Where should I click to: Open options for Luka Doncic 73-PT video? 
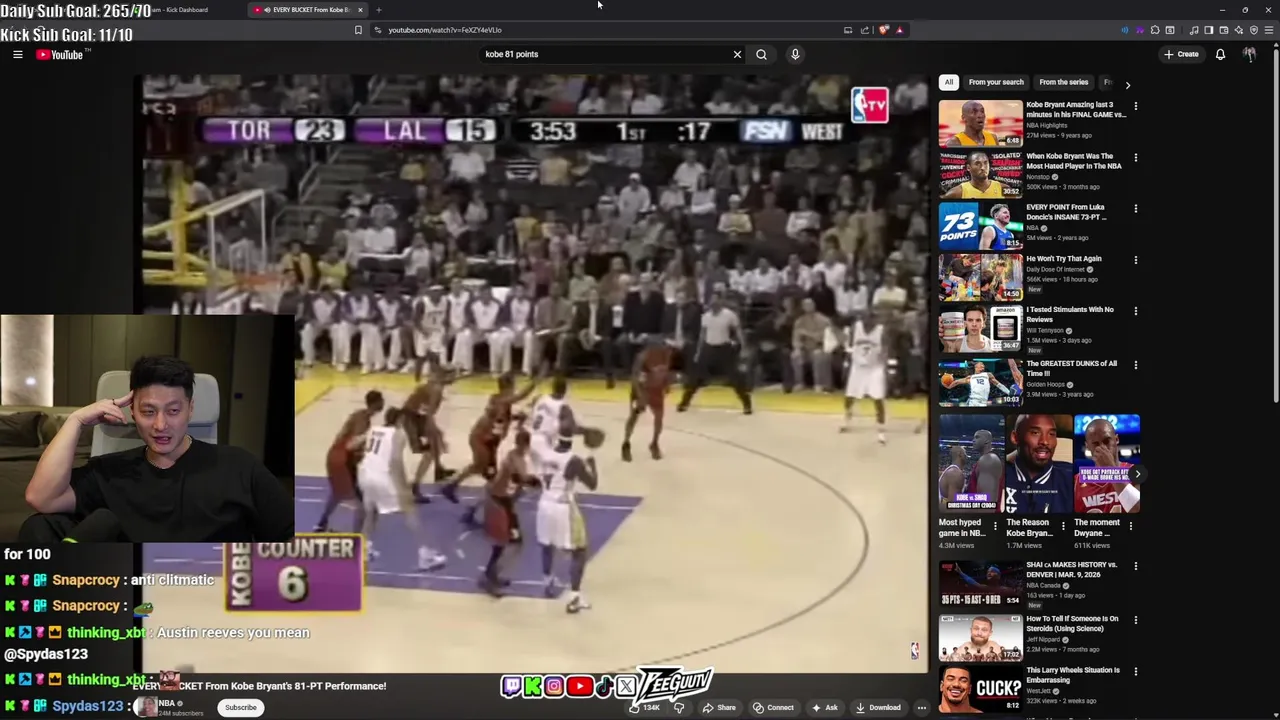click(1135, 209)
